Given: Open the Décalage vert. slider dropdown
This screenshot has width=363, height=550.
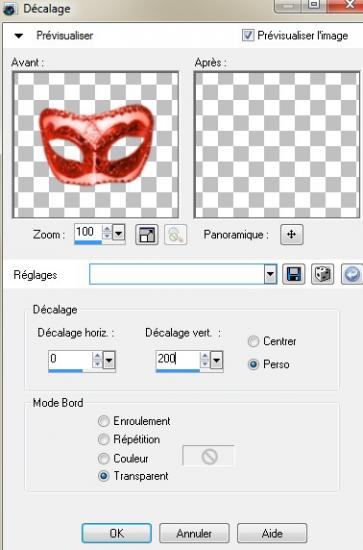Looking at the screenshot, I should 217,360.
